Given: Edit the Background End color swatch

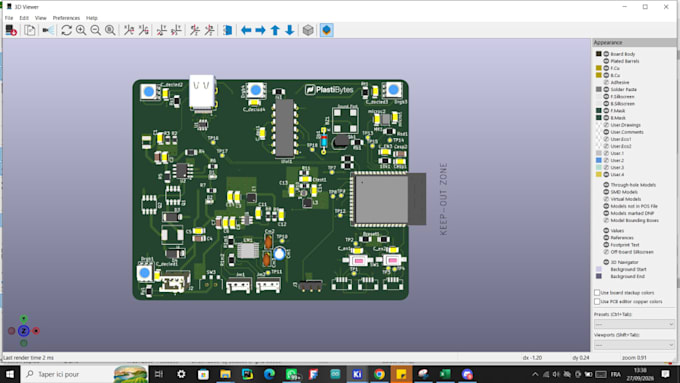Looking at the screenshot, I should 598,276.
